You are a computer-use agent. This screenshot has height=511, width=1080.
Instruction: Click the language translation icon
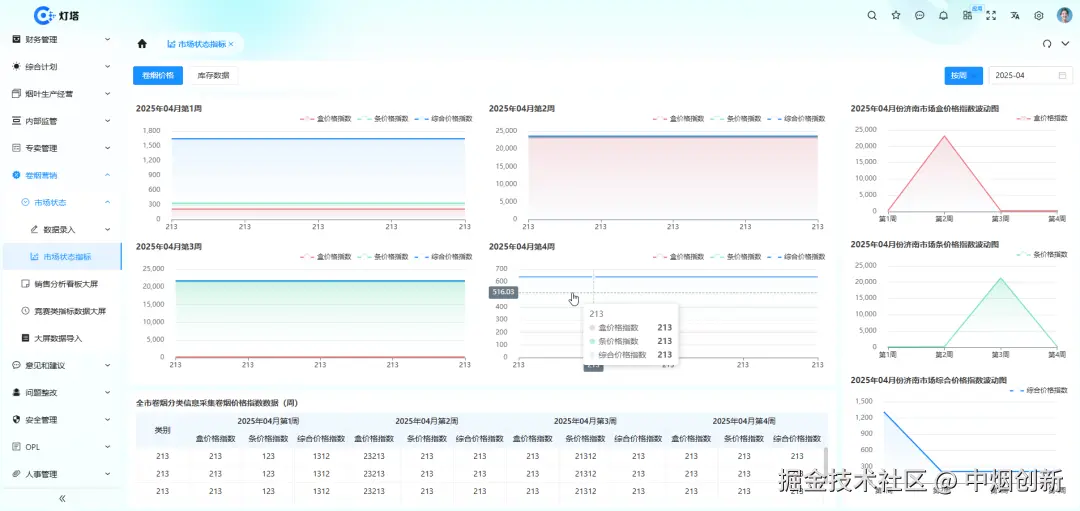1015,15
